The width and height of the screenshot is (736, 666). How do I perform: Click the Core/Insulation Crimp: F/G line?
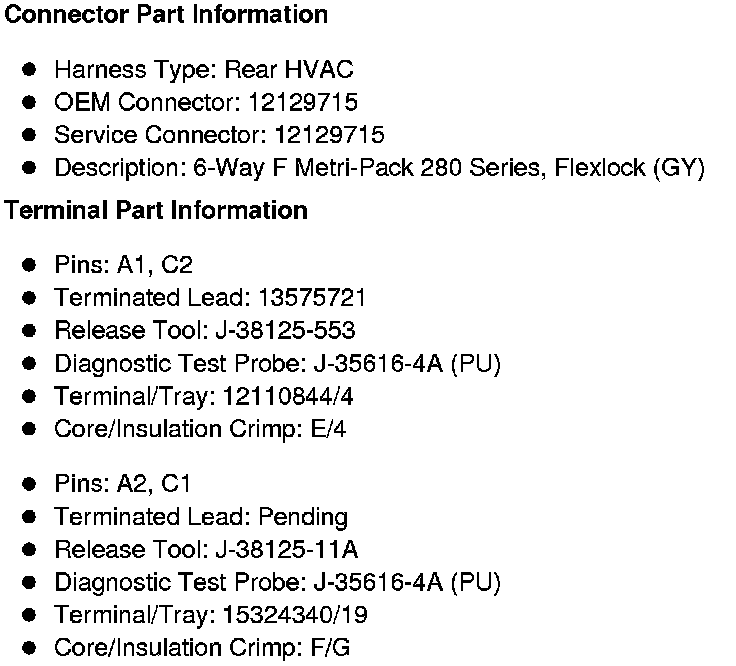pyautogui.click(x=202, y=647)
